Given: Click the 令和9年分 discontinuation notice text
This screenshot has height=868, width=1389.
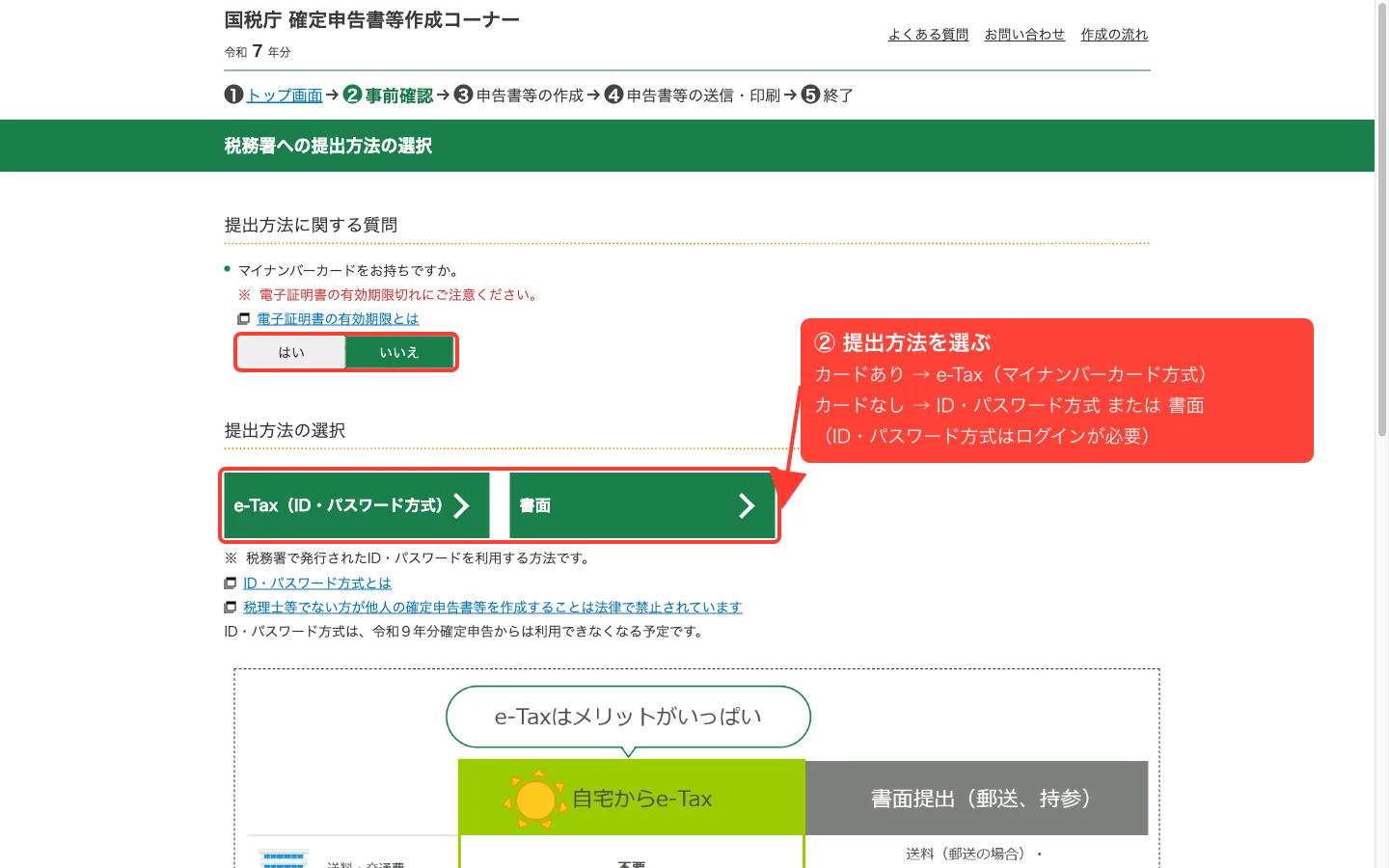Looking at the screenshot, I should pyautogui.click(x=465, y=632).
